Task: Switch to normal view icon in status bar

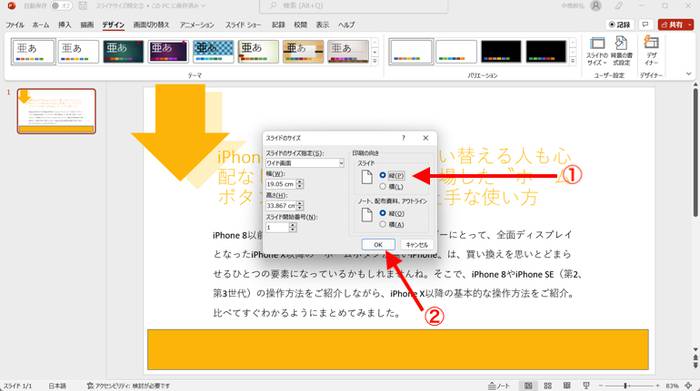Action: click(x=528, y=386)
